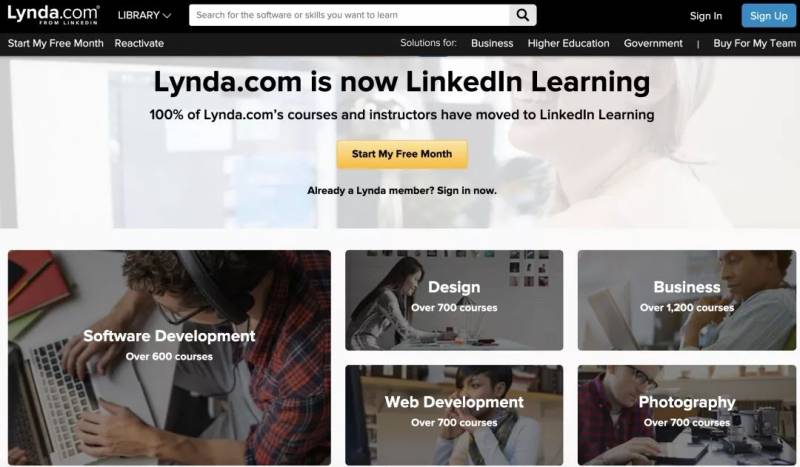Click the magnifying glass search icon
Viewport: 800px width, 467px height.
(522, 15)
